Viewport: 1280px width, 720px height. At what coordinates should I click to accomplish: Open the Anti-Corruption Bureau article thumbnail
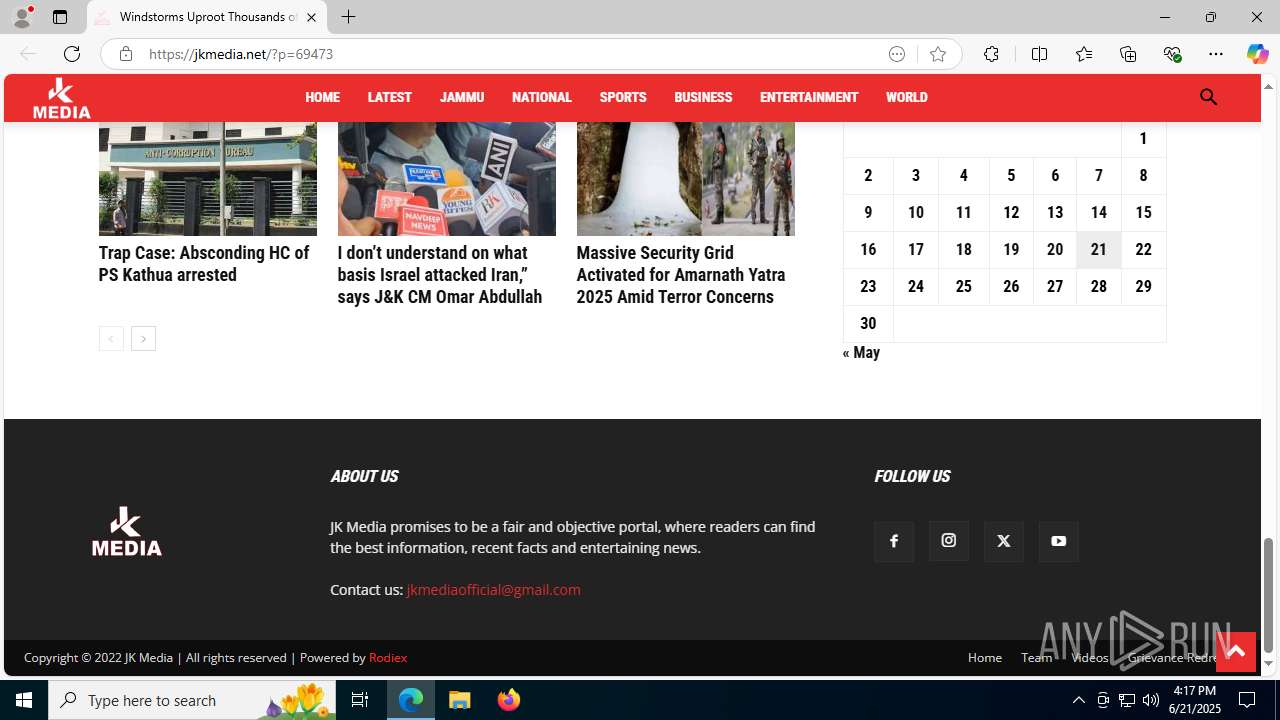(x=208, y=179)
